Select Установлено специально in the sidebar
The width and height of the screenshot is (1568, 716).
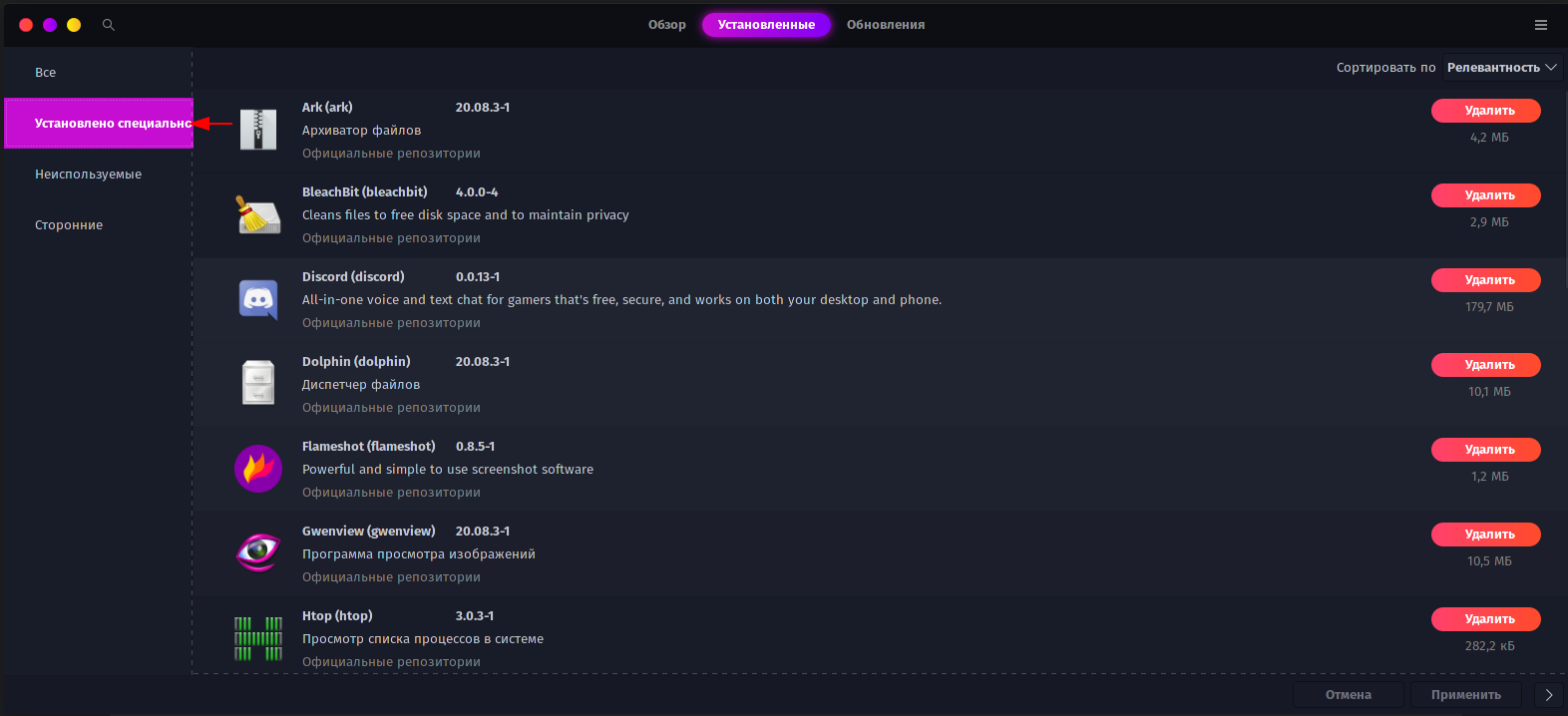[98, 124]
